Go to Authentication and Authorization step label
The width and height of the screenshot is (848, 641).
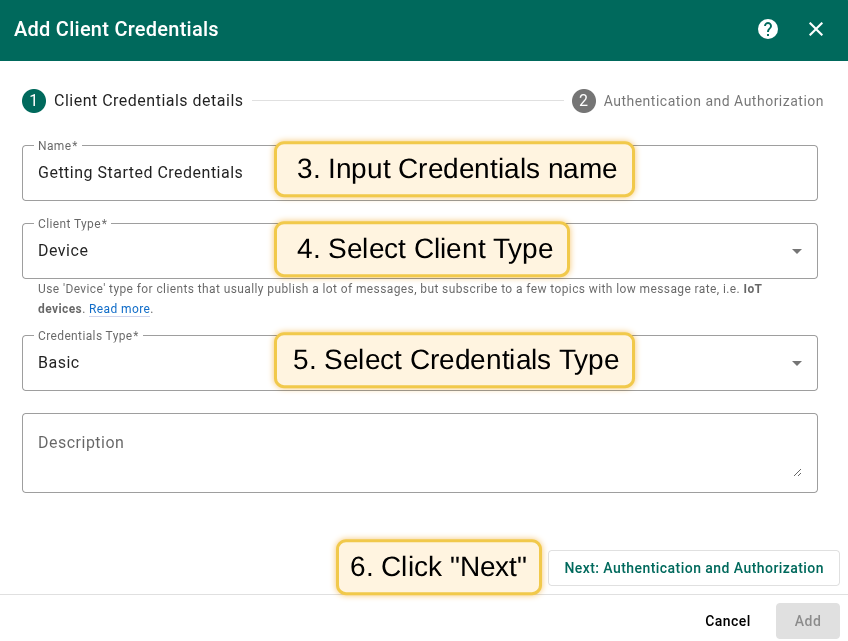click(713, 101)
